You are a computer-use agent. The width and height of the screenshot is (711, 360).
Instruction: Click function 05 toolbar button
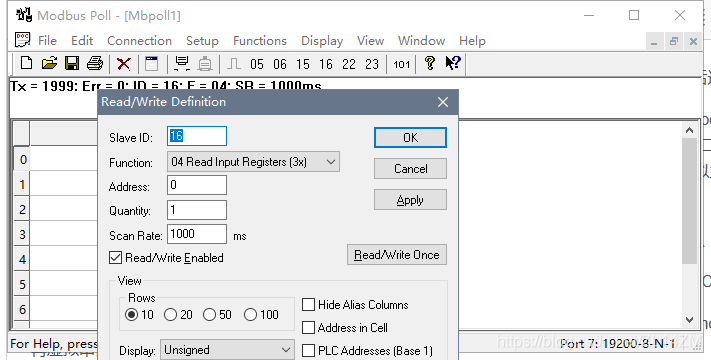[x=257, y=64]
